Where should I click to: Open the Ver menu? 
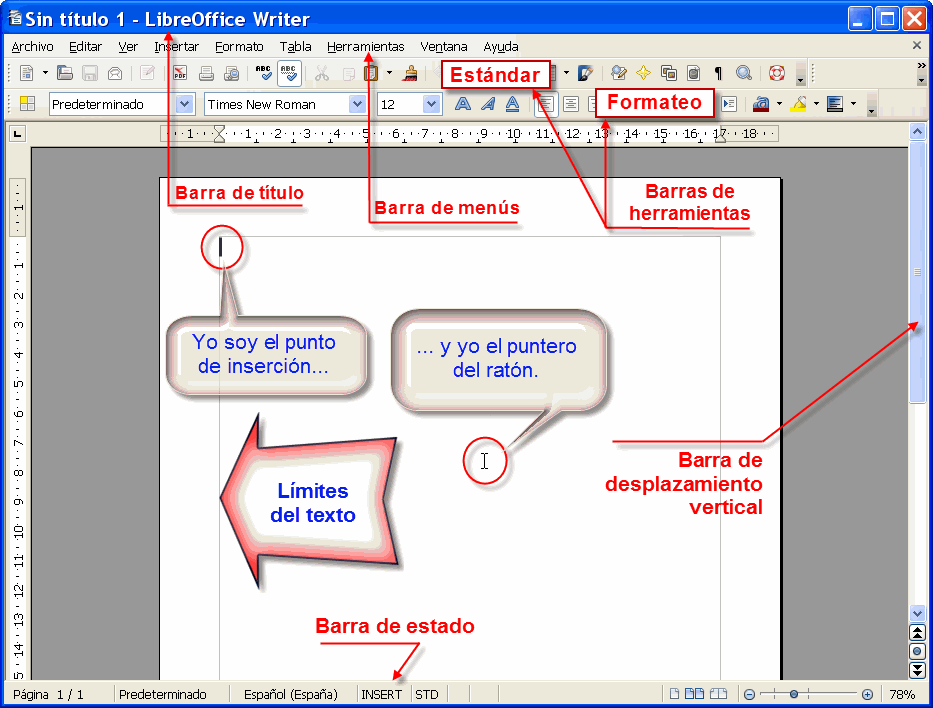(127, 46)
